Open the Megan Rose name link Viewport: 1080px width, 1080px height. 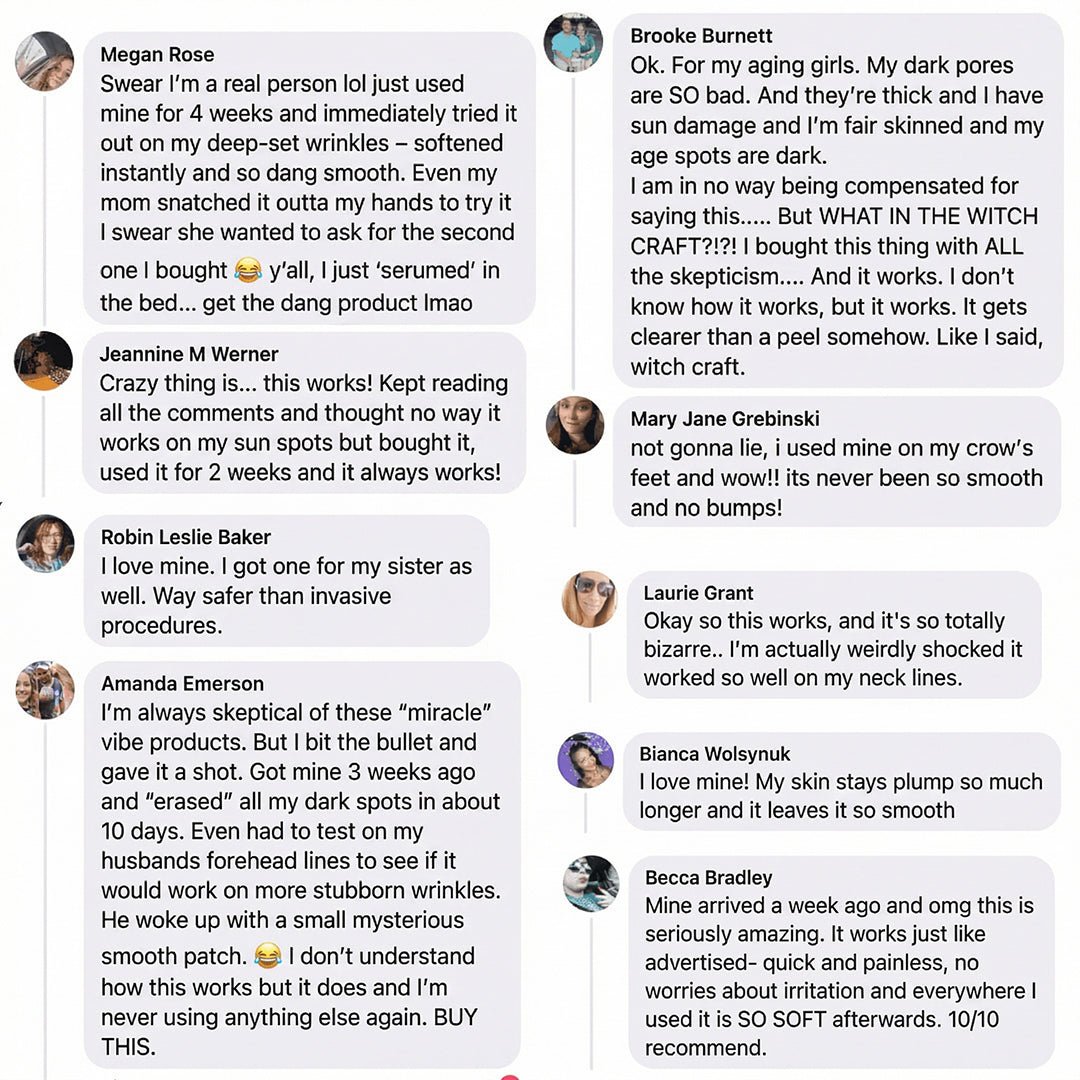157,54
